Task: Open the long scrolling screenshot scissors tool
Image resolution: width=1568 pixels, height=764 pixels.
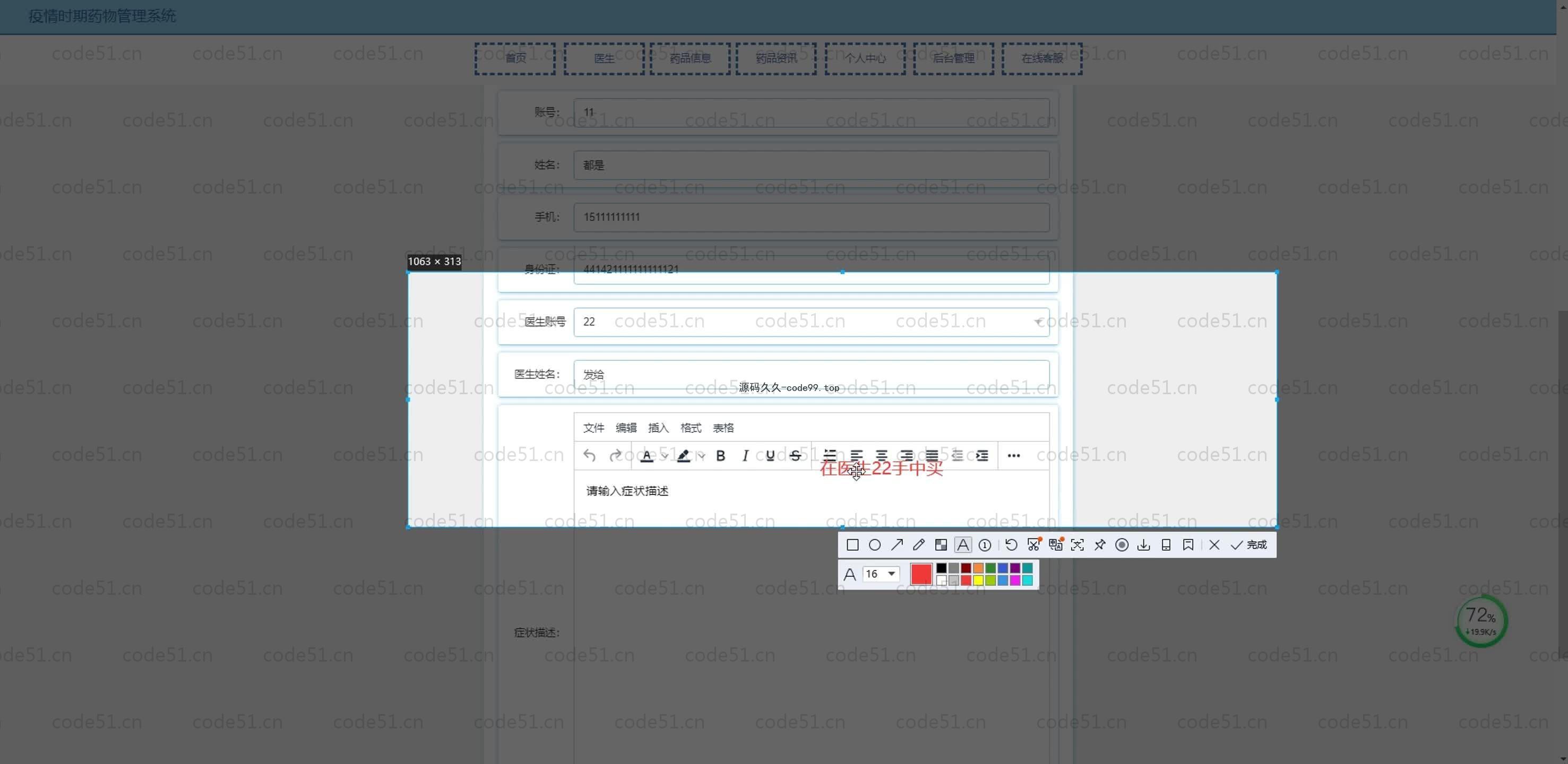Action: coord(1033,545)
